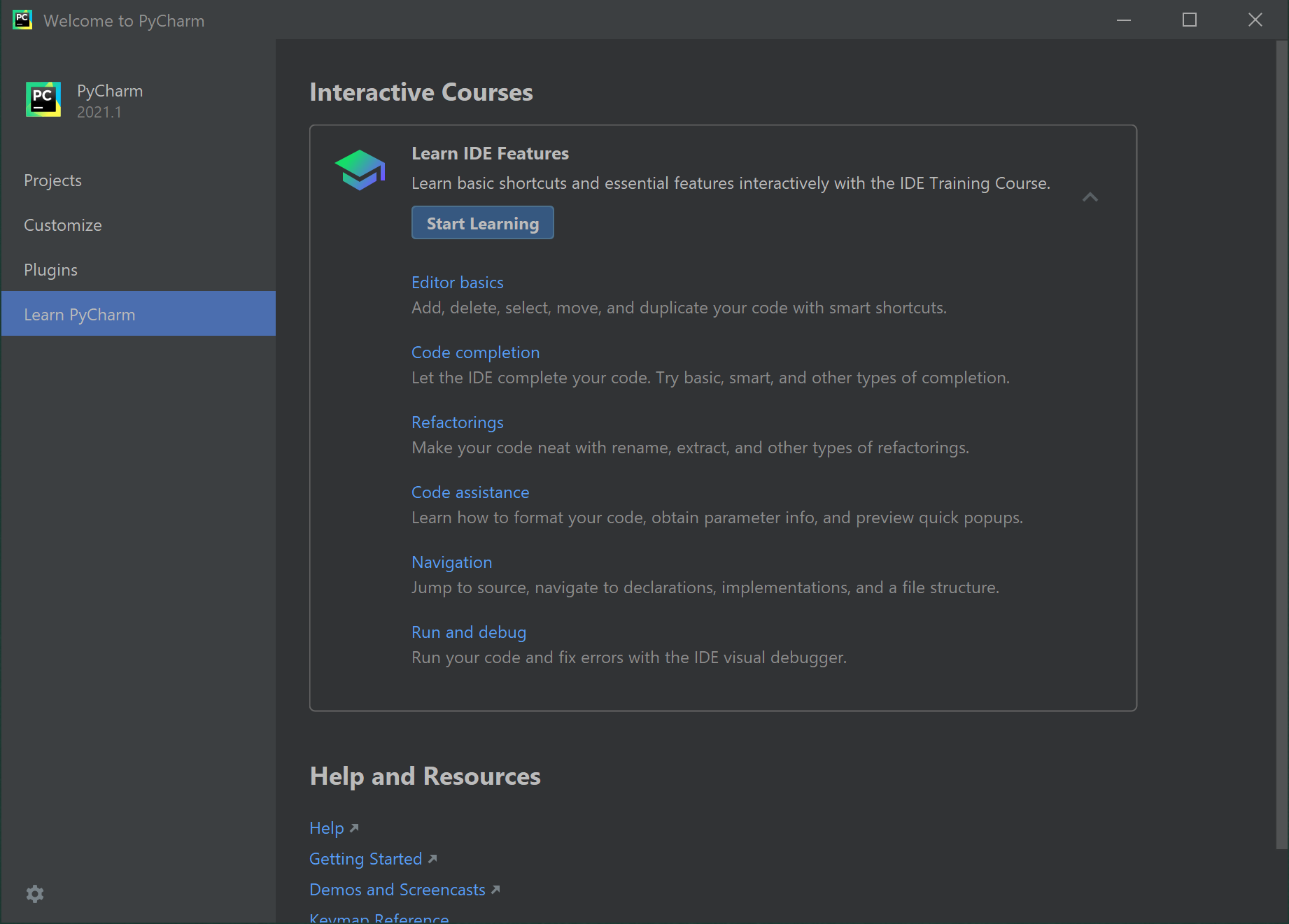Click the PyCharm 2021.1 version label
Viewport: 1289px width, 924px height.
[x=99, y=113]
